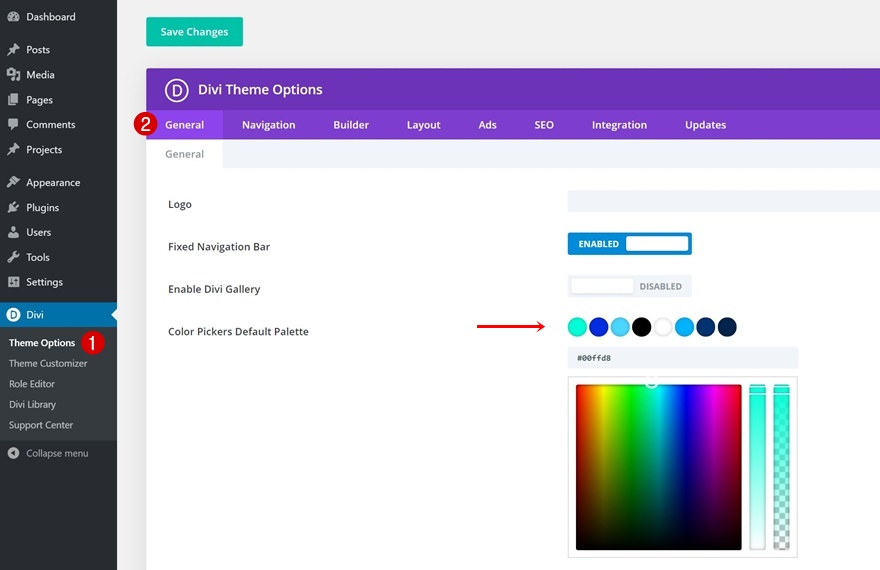Select the black palette color swatch
Viewport: 880px width, 570px height.
click(641, 327)
